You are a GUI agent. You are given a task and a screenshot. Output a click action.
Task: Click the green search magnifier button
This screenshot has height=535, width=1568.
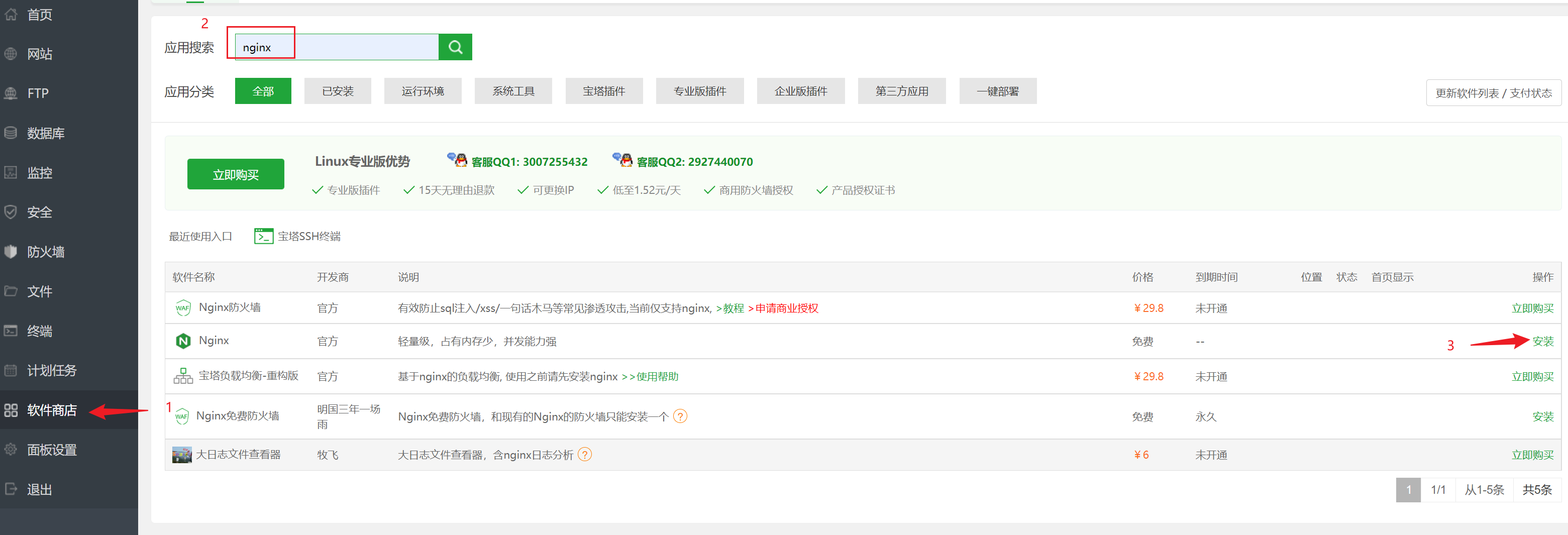pos(455,46)
